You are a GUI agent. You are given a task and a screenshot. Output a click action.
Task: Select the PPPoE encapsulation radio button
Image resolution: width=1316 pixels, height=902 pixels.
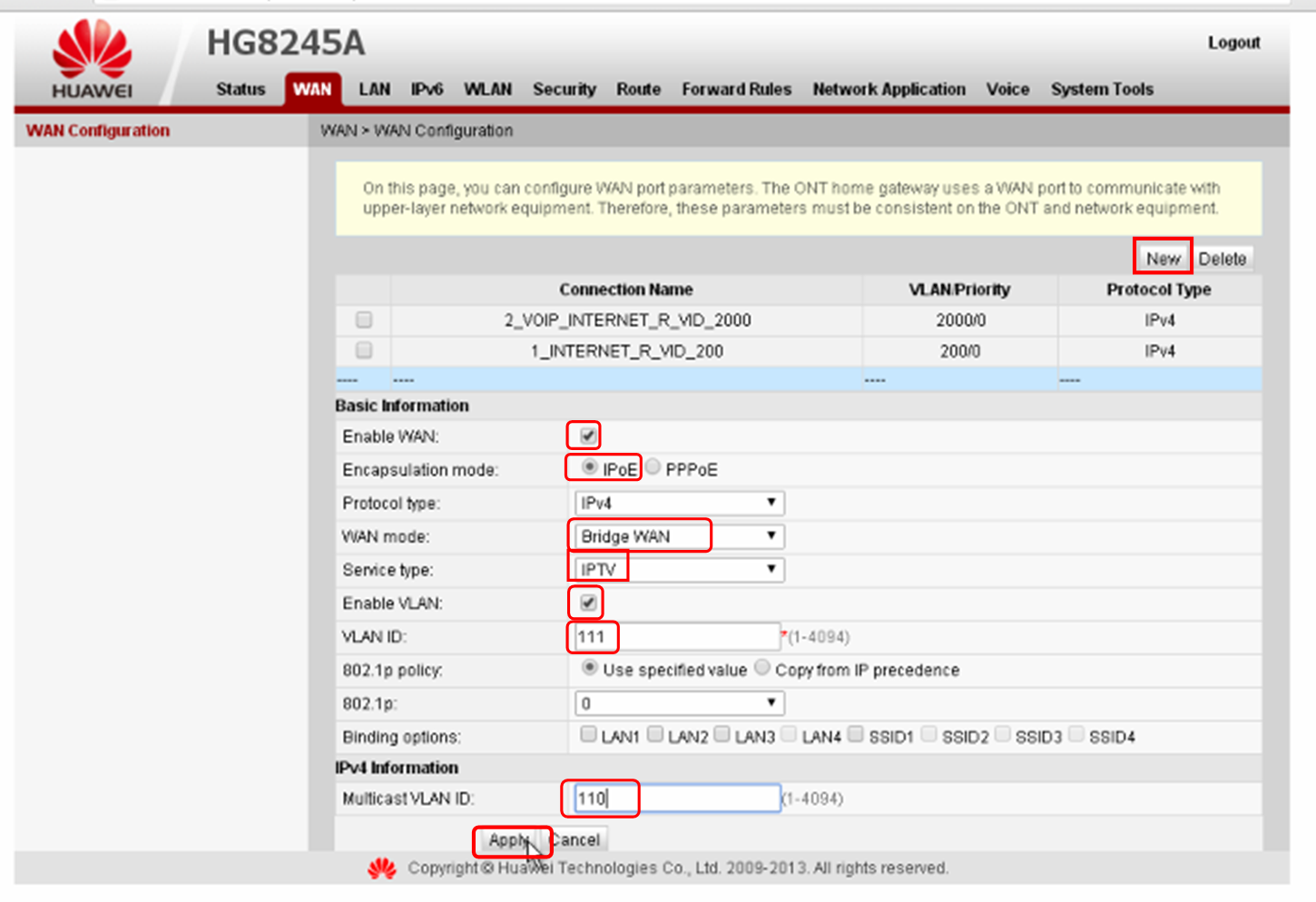(653, 467)
